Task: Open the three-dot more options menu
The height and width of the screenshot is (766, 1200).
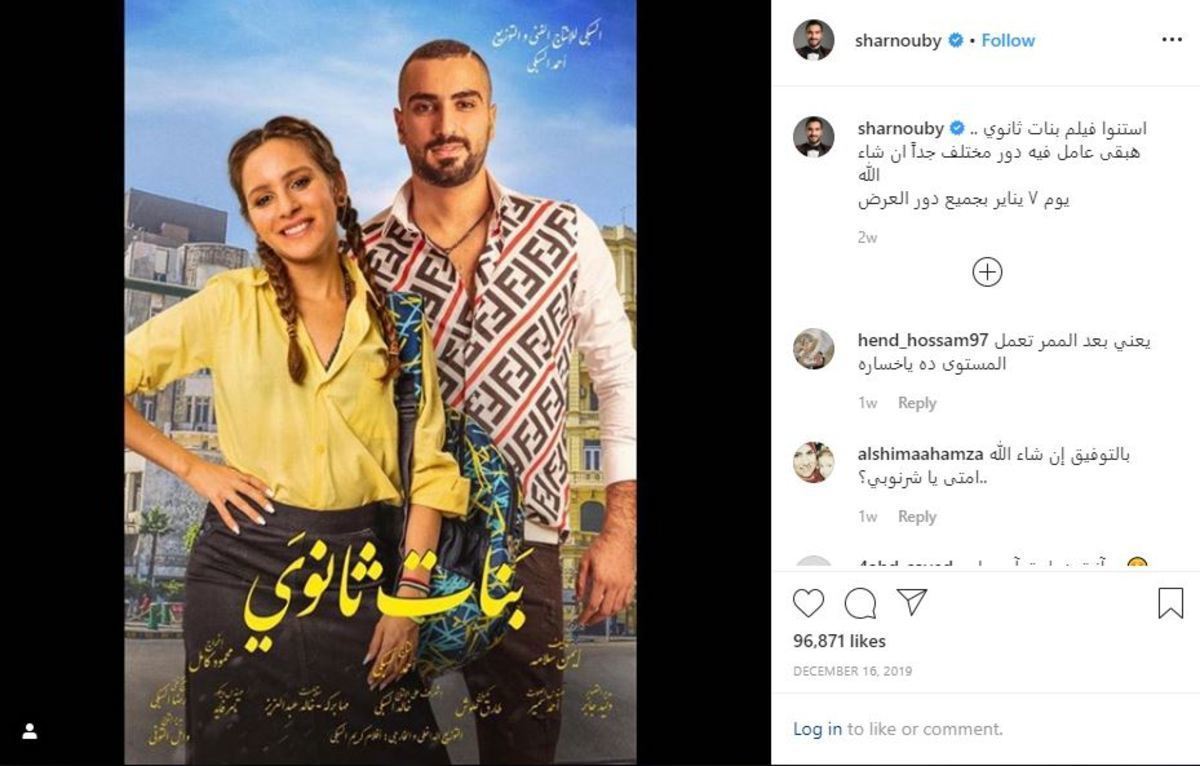Action: click(x=1172, y=40)
